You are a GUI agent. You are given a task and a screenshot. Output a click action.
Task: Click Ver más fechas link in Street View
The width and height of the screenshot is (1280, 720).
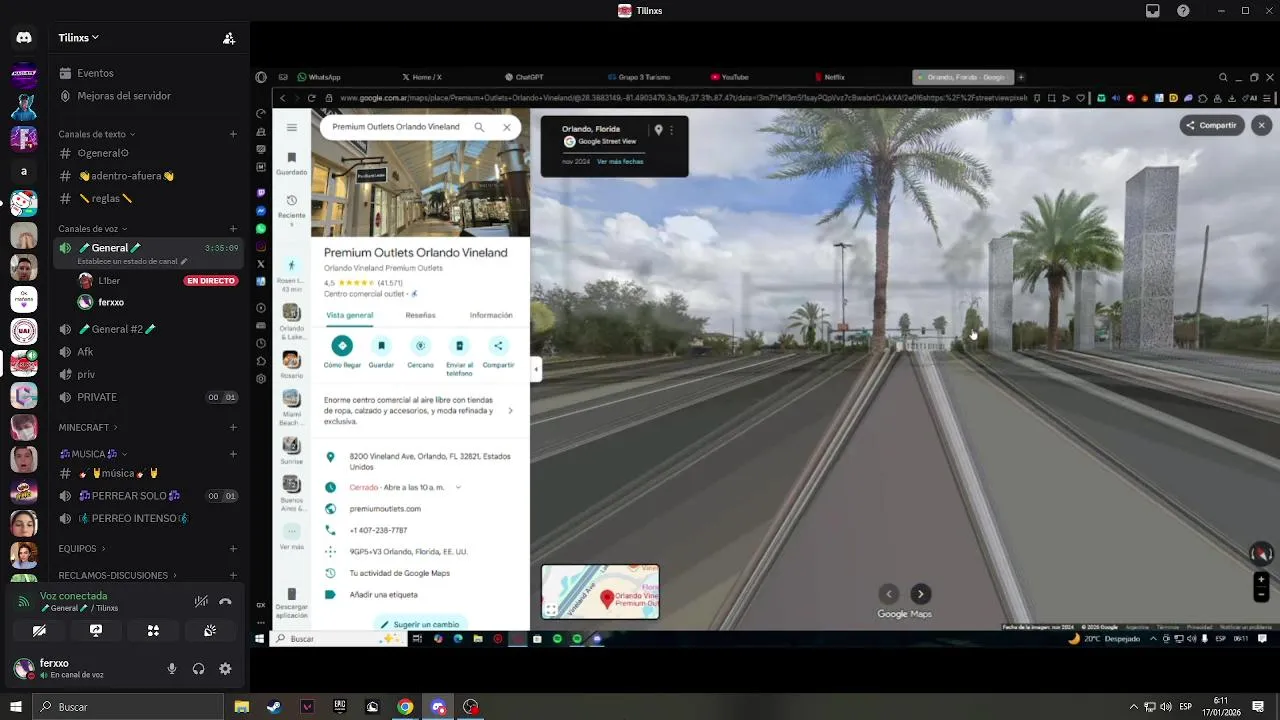(620, 161)
